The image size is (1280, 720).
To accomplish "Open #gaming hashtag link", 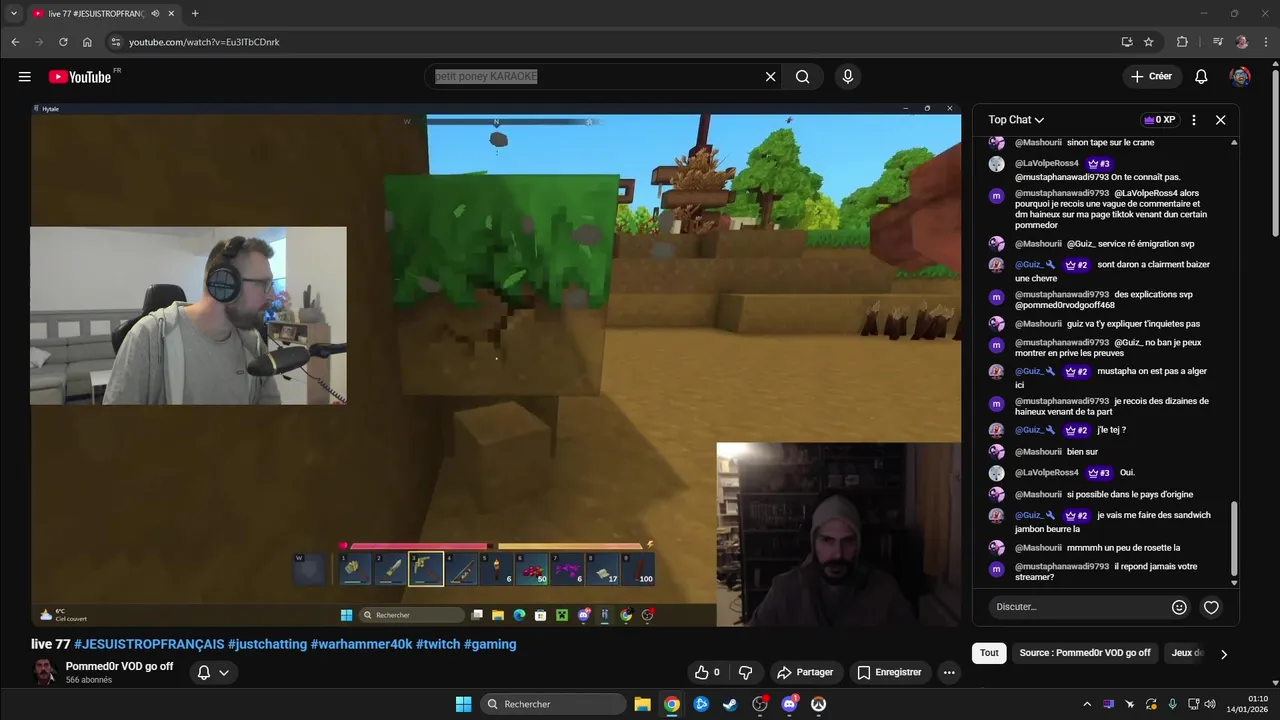I will coord(490,644).
